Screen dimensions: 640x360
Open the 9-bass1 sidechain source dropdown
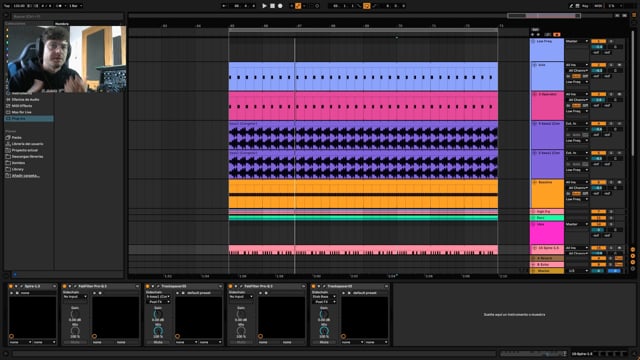[x=158, y=297]
